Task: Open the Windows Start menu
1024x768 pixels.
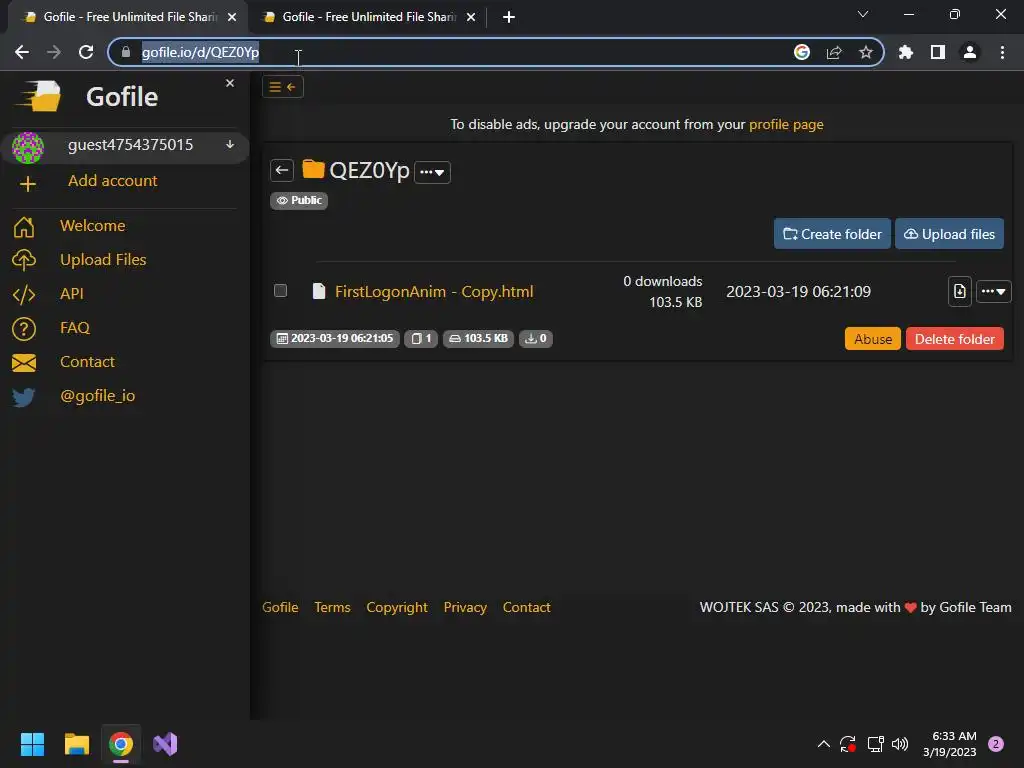Action: pyautogui.click(x=32, y=744)
